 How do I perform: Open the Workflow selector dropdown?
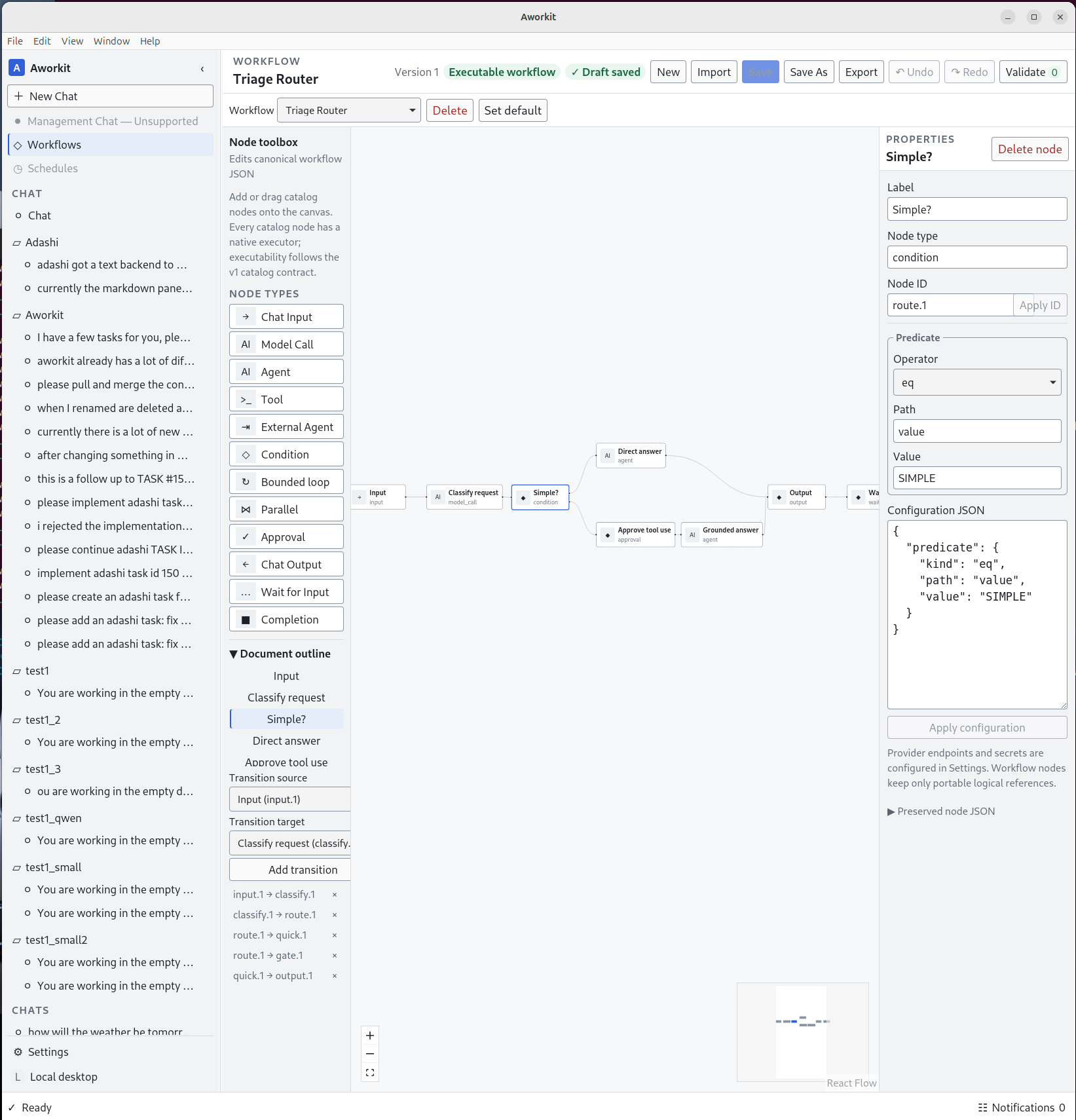[x=349, y=110]
